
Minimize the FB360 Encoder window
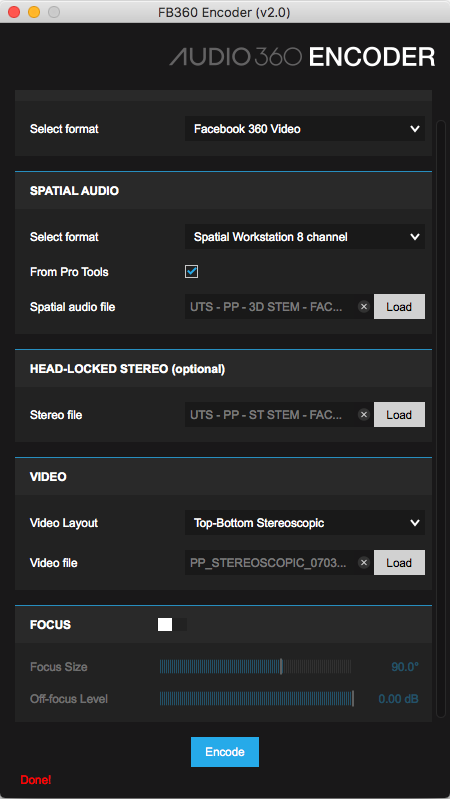coord(34,12)
